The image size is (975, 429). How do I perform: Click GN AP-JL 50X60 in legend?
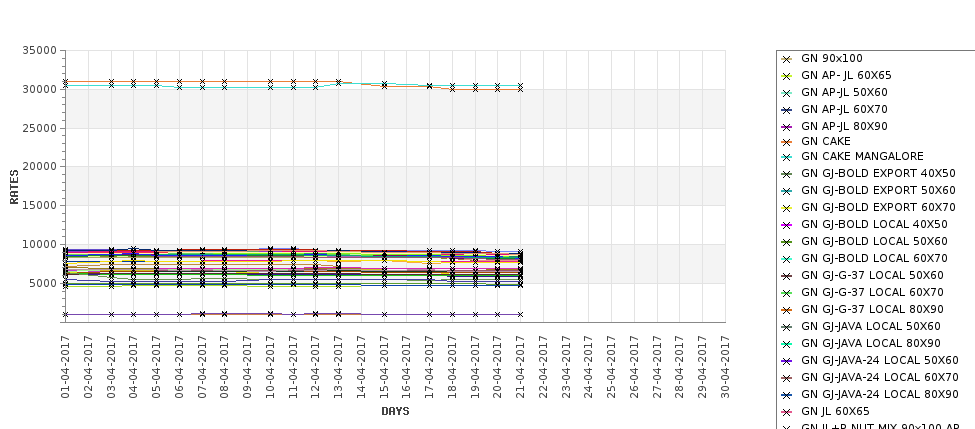844,92
